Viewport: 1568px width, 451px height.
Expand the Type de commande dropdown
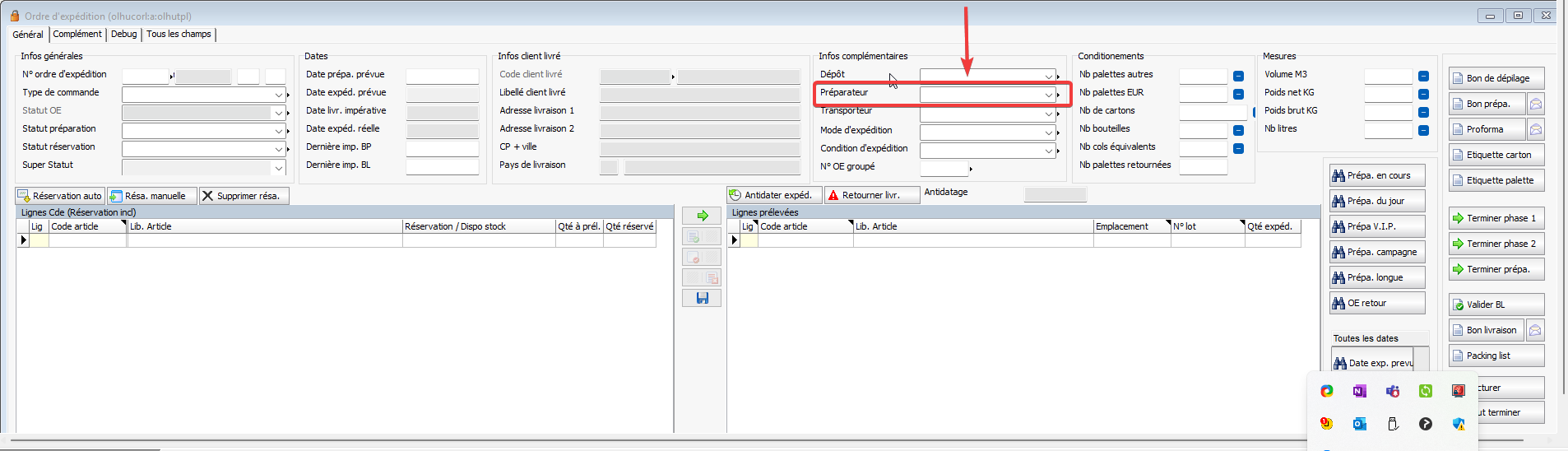point(278,95)
